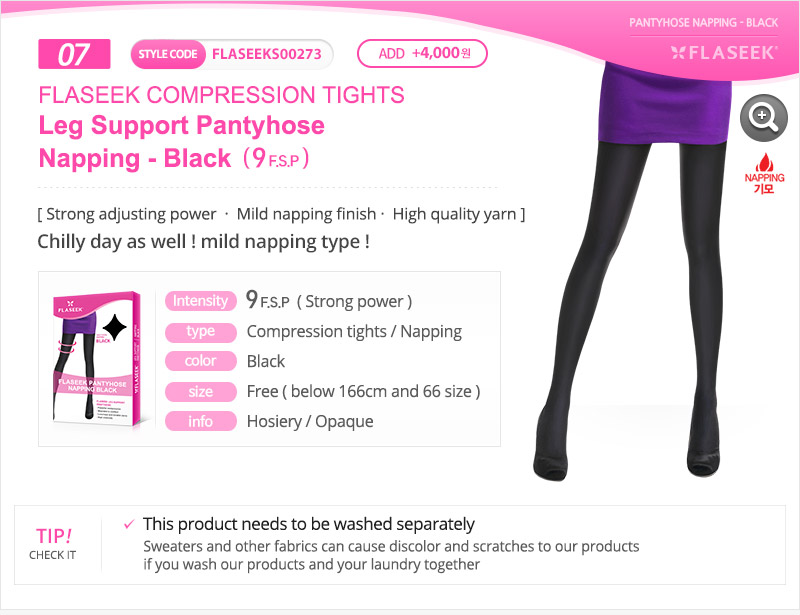Click the TIP! CHECK IT label
Image resolution: width=800 pixels, height=615 pixels.
[x=53, y=544]
